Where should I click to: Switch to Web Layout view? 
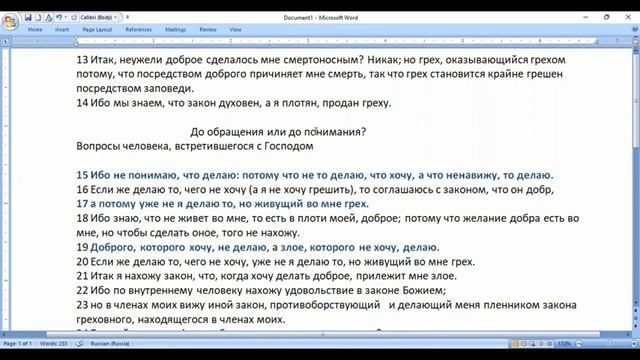[533, 344]
